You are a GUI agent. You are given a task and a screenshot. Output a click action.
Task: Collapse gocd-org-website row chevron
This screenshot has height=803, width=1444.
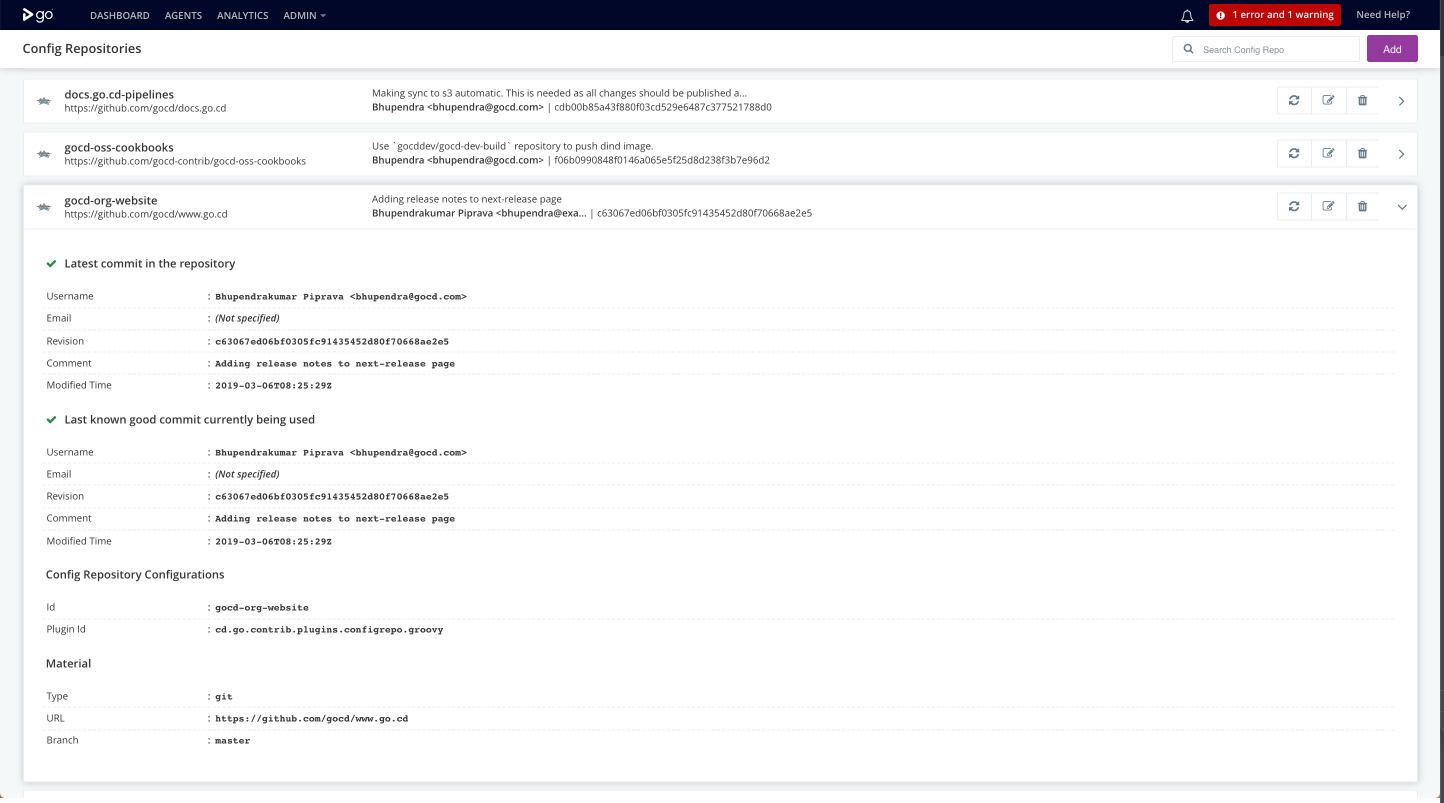(1401, 207)
